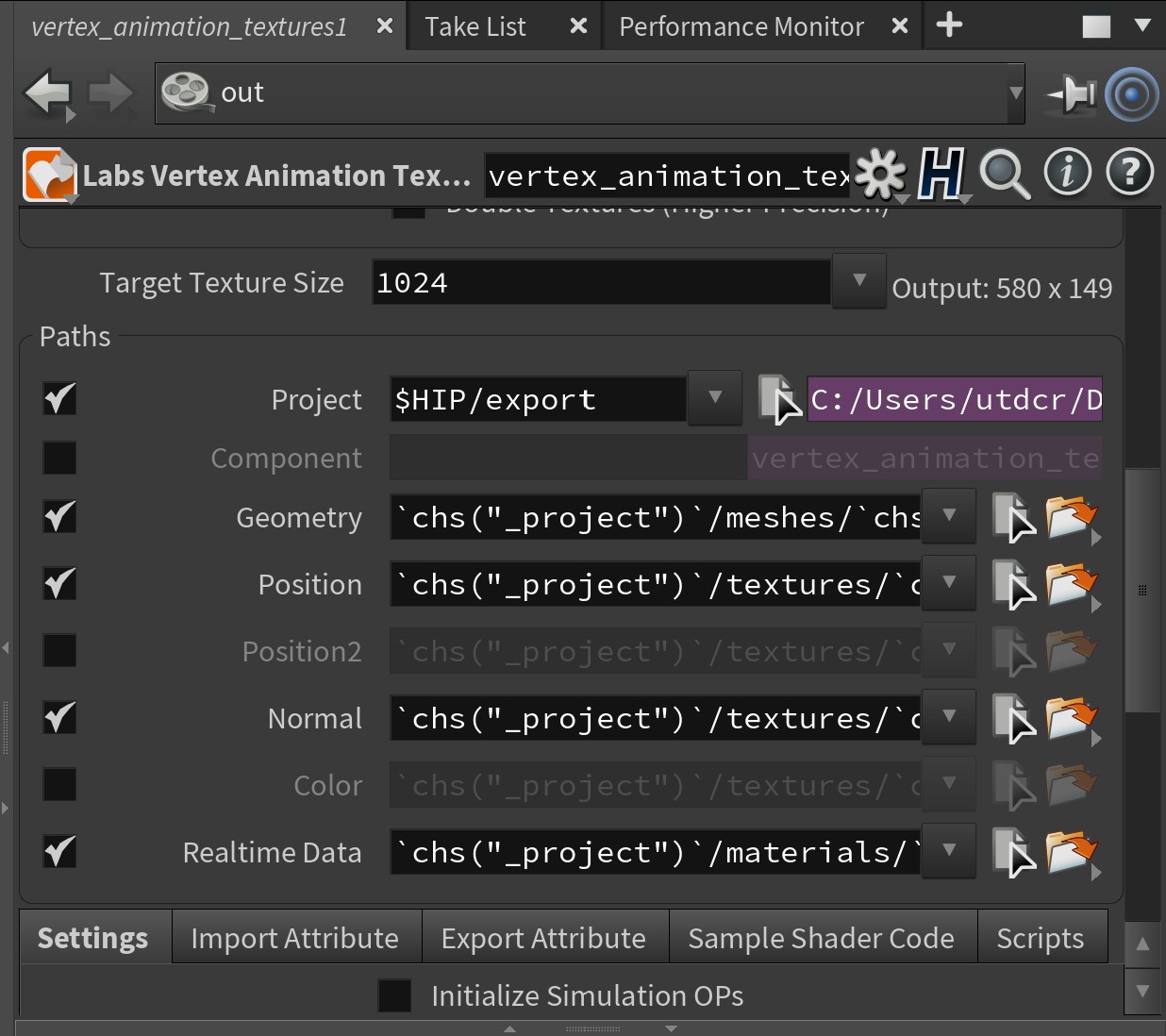
Task: Click the Position file chooser icon
Action: tap(1013, 585)
